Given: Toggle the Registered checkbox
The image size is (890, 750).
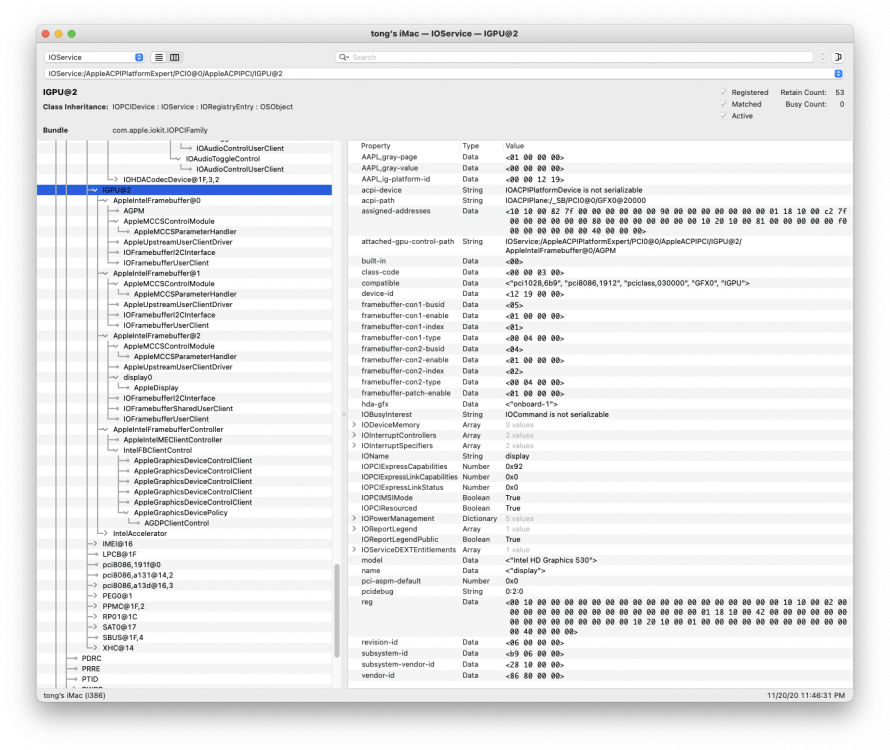Looking at the screenshot, I should pyautogui.click(x=724, y=93).
